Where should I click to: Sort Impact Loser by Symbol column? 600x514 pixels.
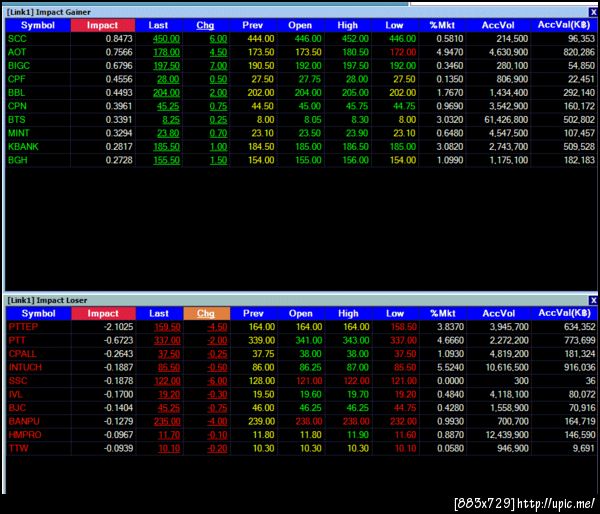(38, 313)
